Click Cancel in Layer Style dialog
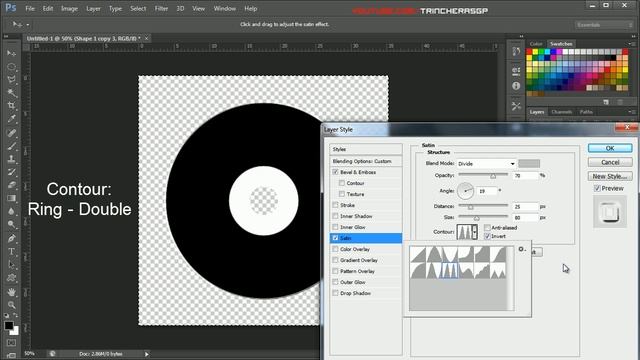This screenshot has height=360, width=640. [x=610, y=162]
